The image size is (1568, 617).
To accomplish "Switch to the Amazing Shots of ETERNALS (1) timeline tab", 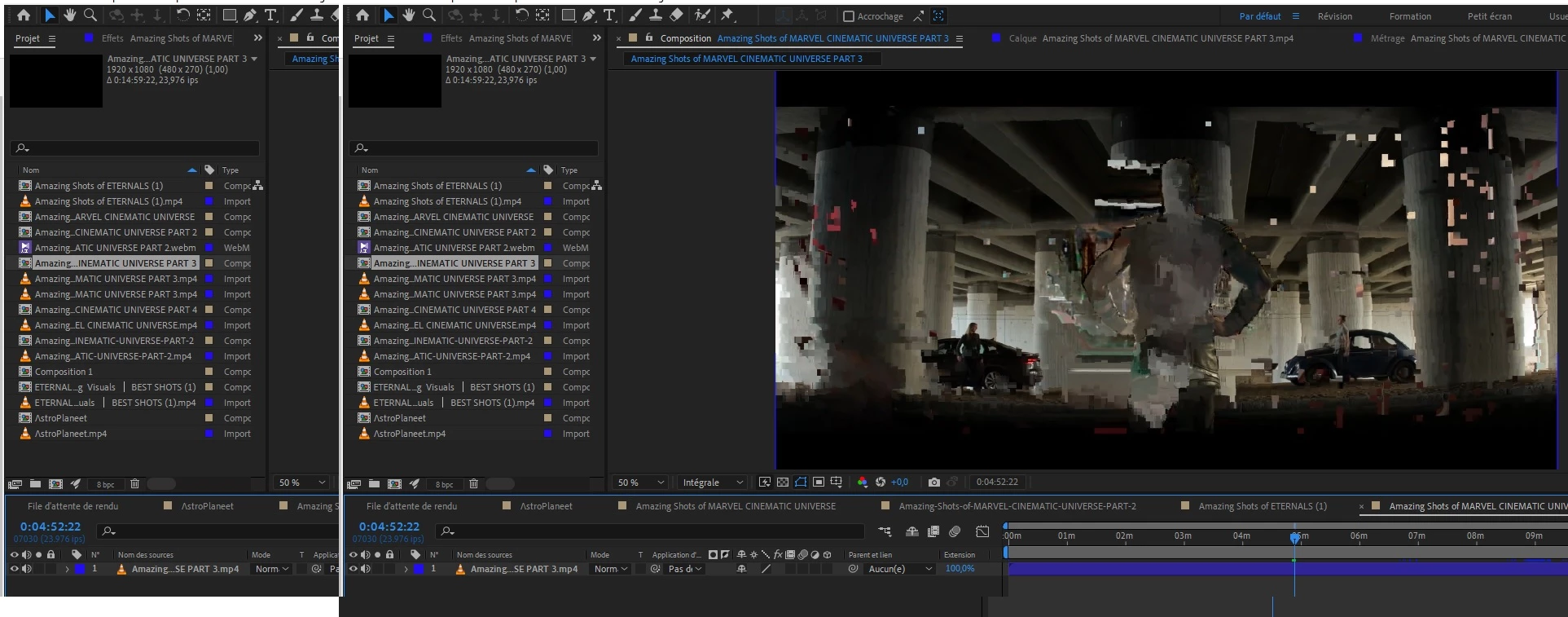I will [x=1263, y=506].
